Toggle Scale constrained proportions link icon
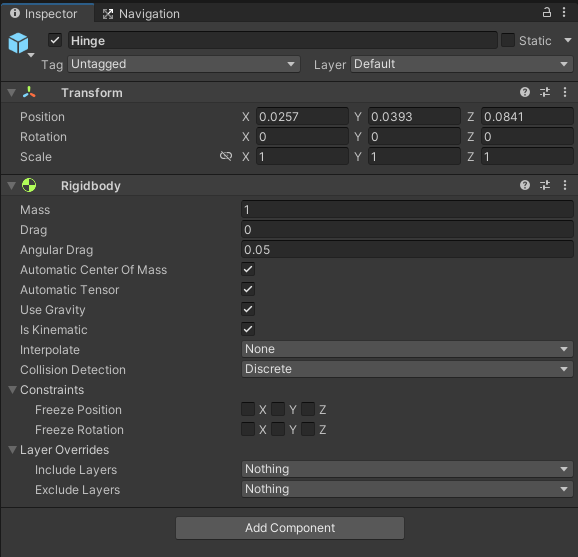Screen dimensions: 578x557 226,156
